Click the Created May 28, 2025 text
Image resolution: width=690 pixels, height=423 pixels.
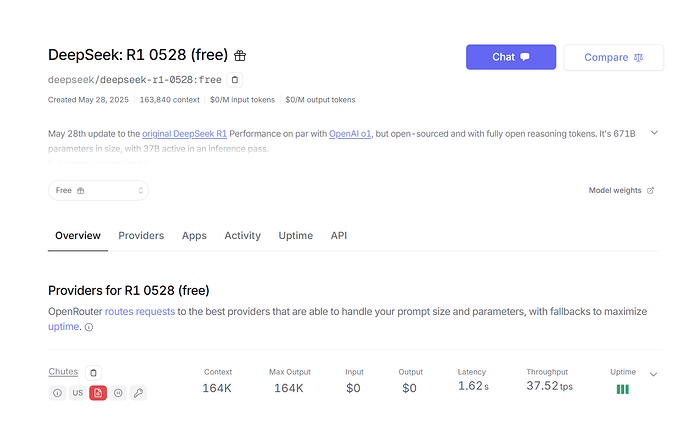click(x=88, y=100)
